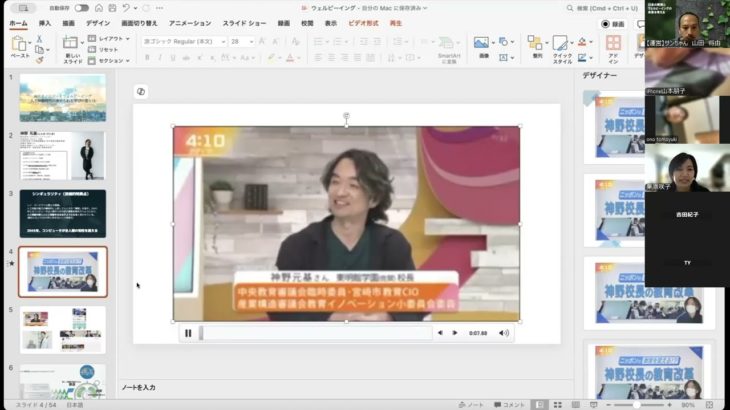Viewport: 730px width, 410px height.
Task: Click the Cut scissors icon
Action: pyautogui.click(x=40, y=39)
